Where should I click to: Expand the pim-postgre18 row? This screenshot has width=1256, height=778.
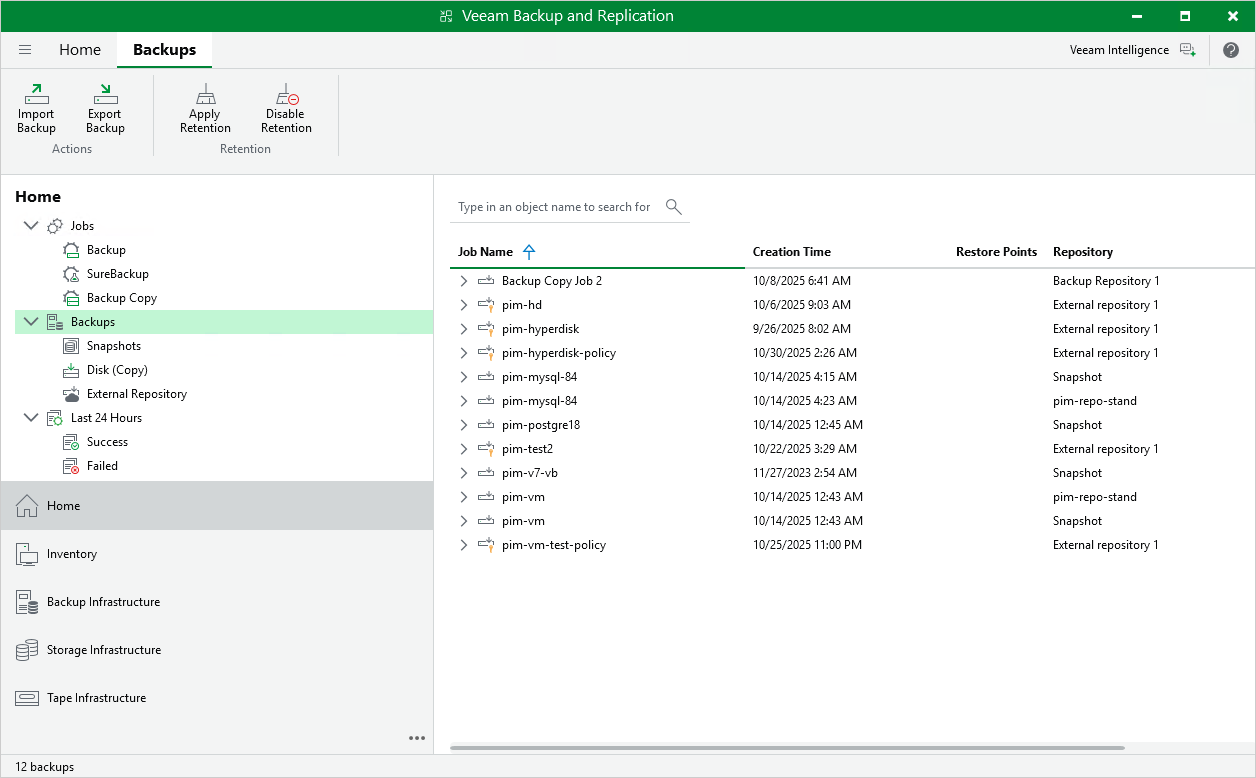coord(463,425)
